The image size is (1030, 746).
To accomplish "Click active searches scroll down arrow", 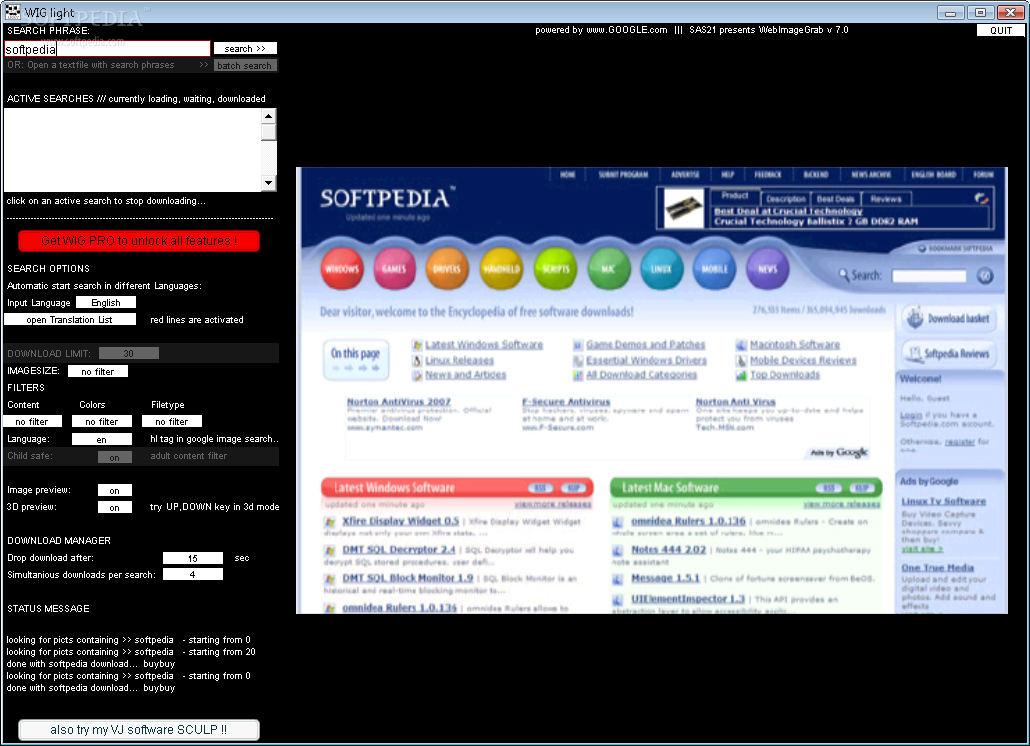I will [268, 183].
